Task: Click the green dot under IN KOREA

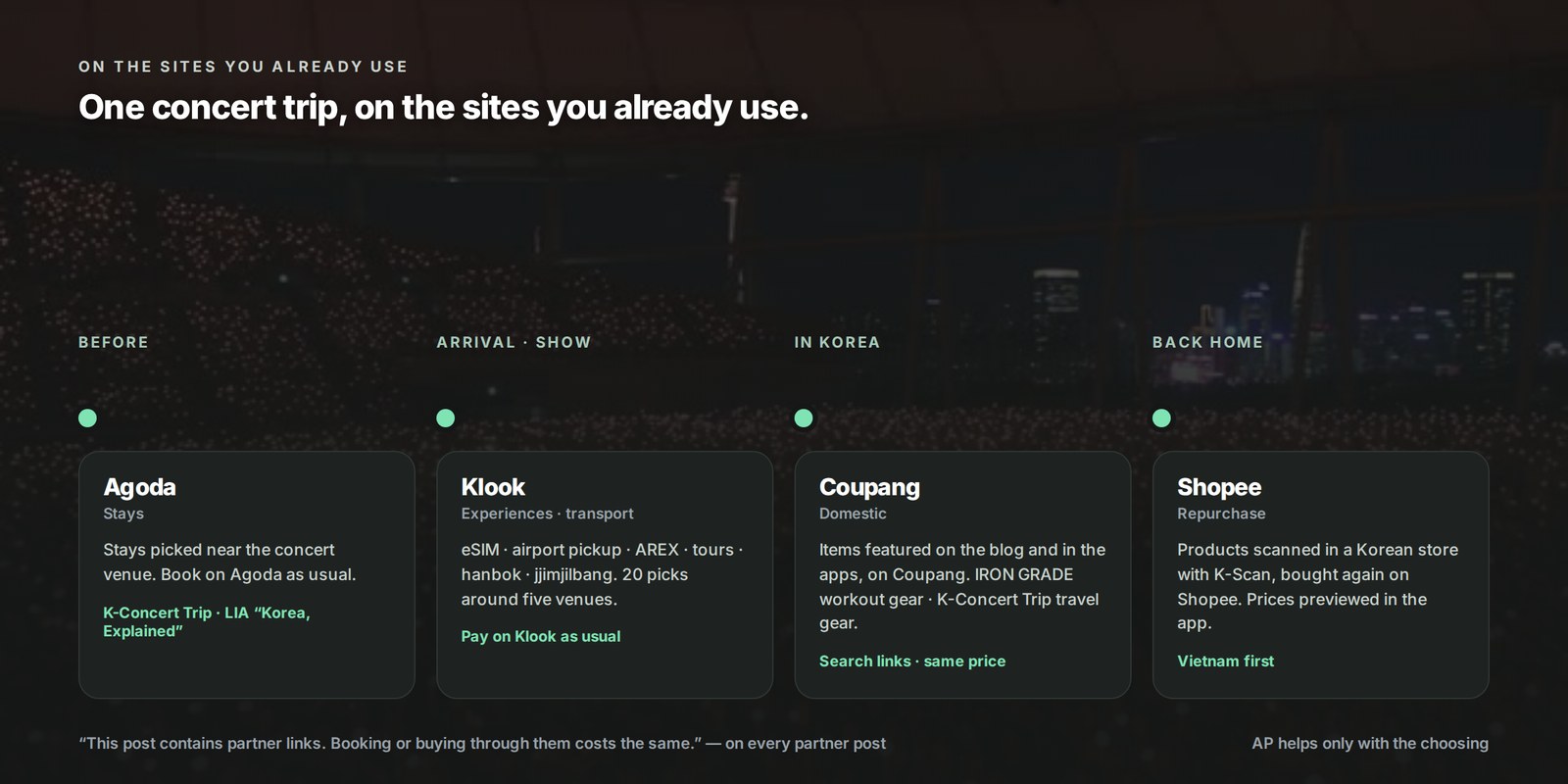Action: pos(804,418)
